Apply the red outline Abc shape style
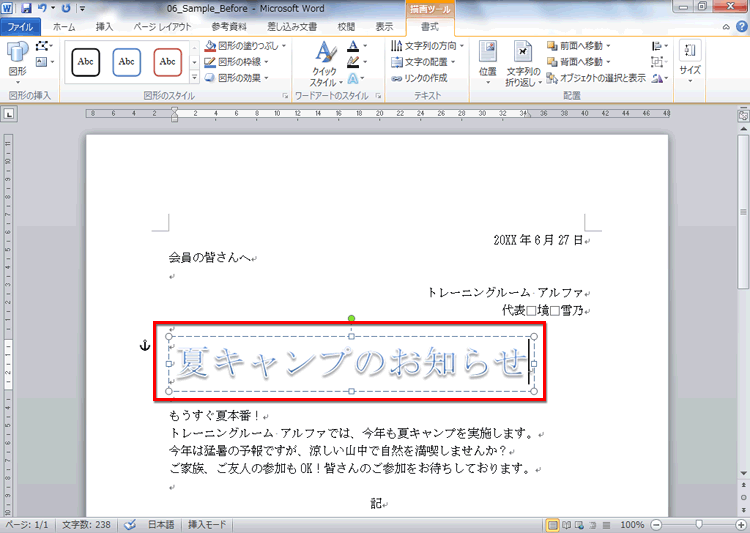This screenshot has width=750, height=533. (168, 62)
